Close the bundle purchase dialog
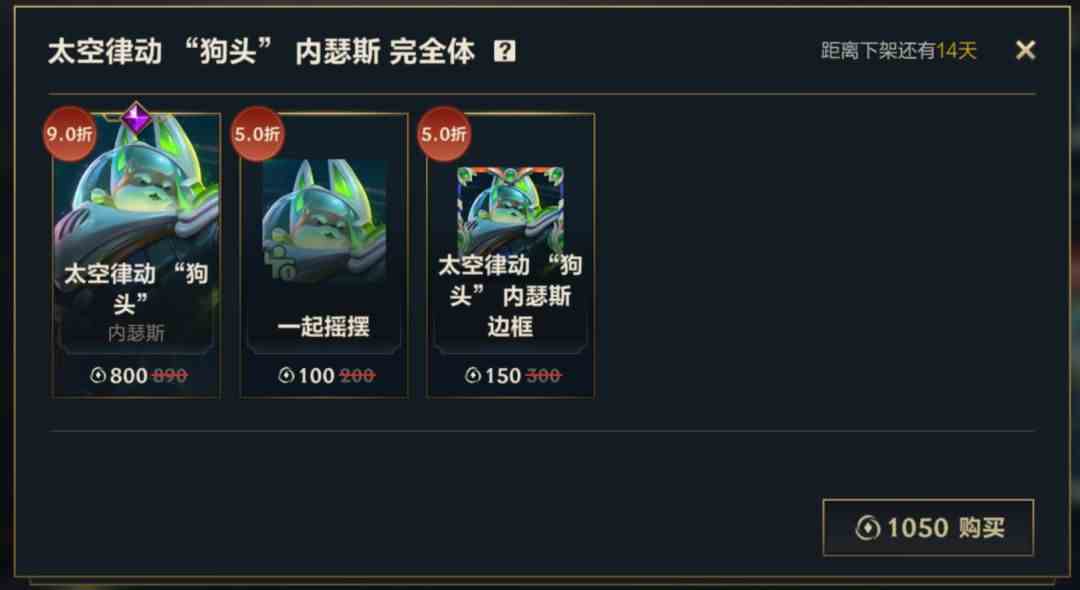Image resolution: width=1080 pixels, height=590 pixels. click(1025, 50)
